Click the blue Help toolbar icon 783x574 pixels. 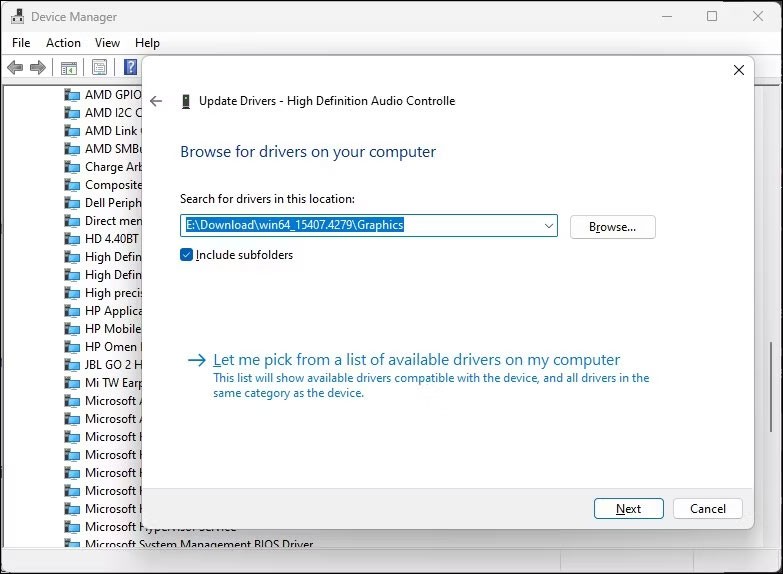coord(130,68)
